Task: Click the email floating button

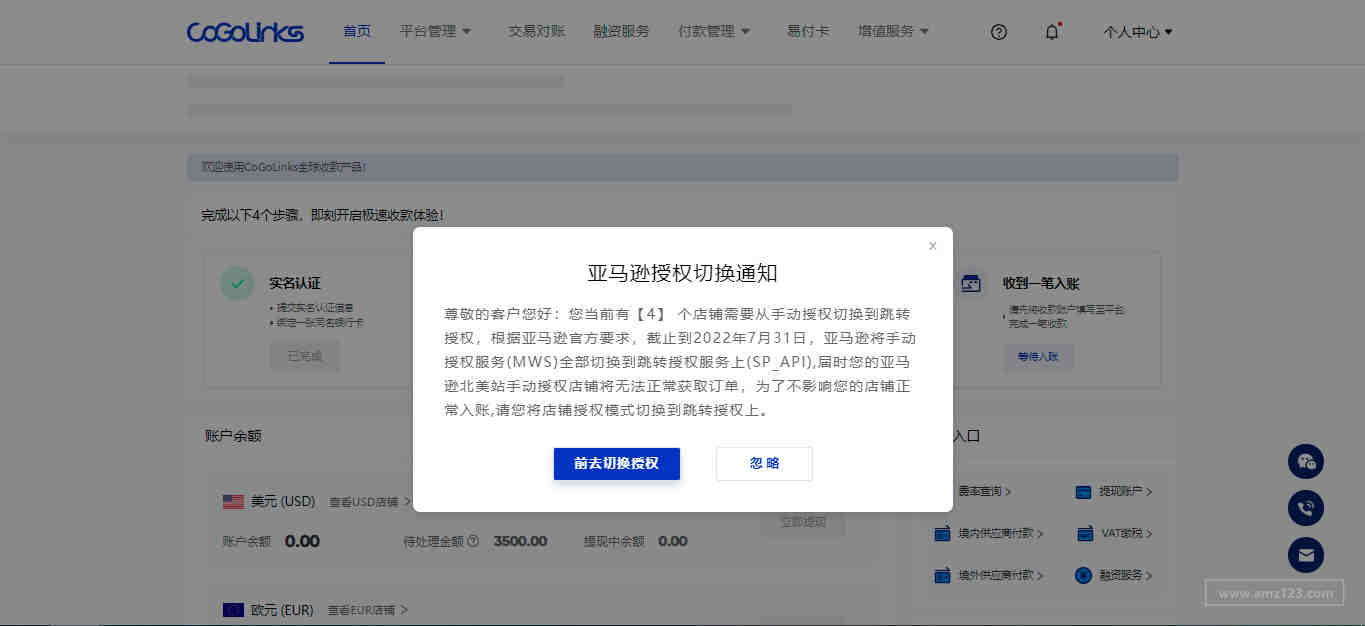Action: 1305,555
